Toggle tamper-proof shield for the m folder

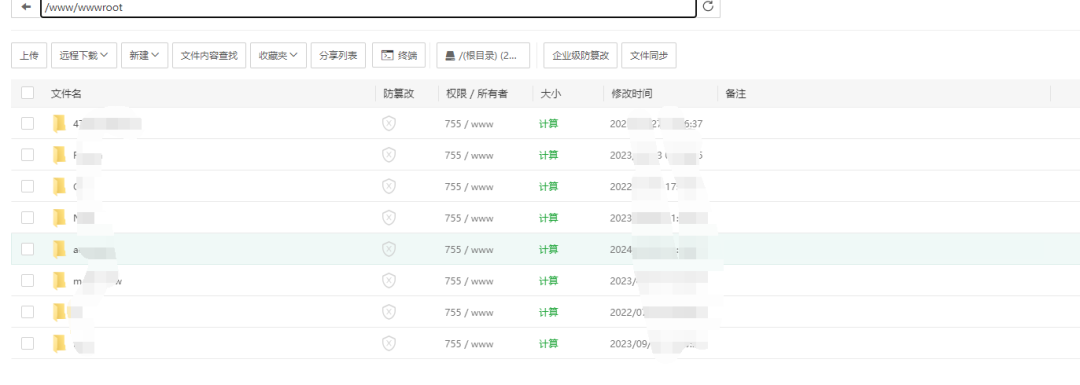[389, 280]
